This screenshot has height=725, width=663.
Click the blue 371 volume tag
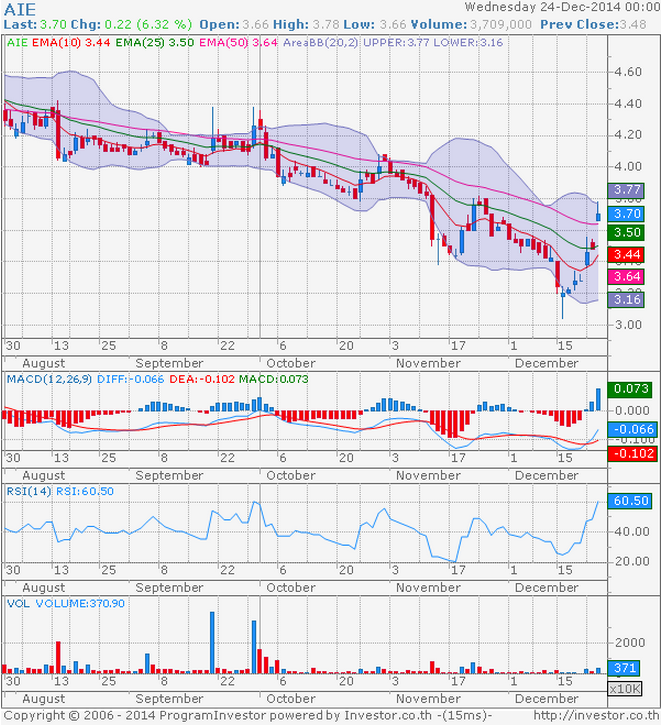[x=625, y=668]
